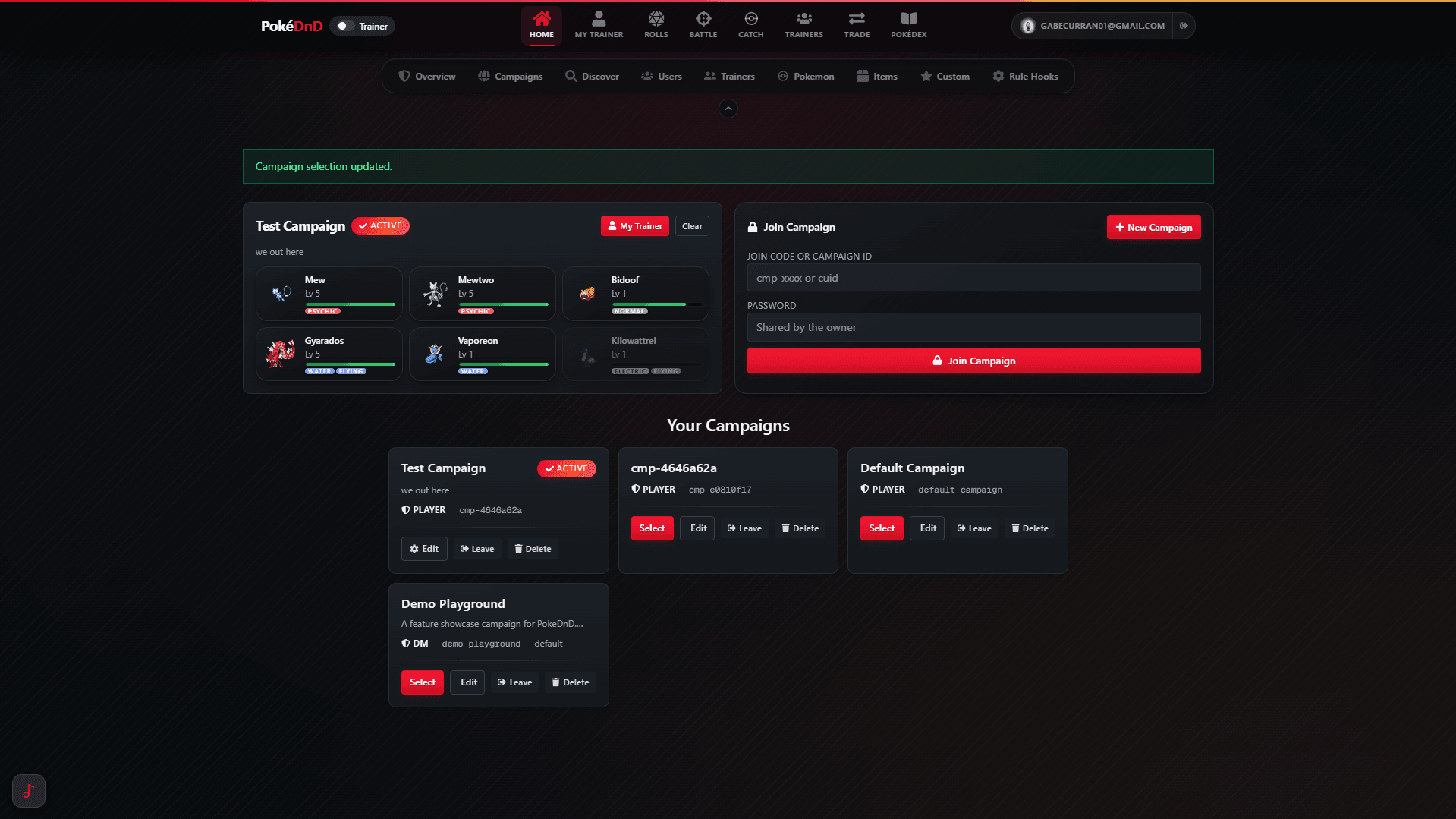Delete the Test Campaign
The image size is (1456, 819).
(x=533, y=549)
